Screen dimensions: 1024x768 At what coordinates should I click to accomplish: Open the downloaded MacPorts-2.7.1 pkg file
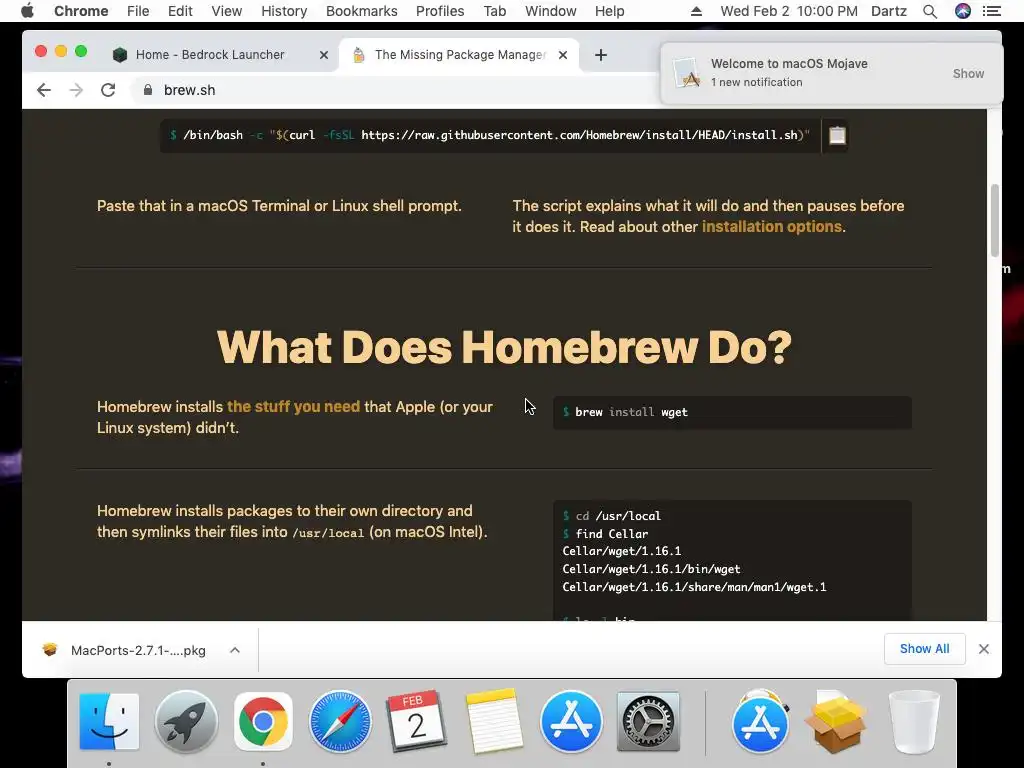coord(137,650)
